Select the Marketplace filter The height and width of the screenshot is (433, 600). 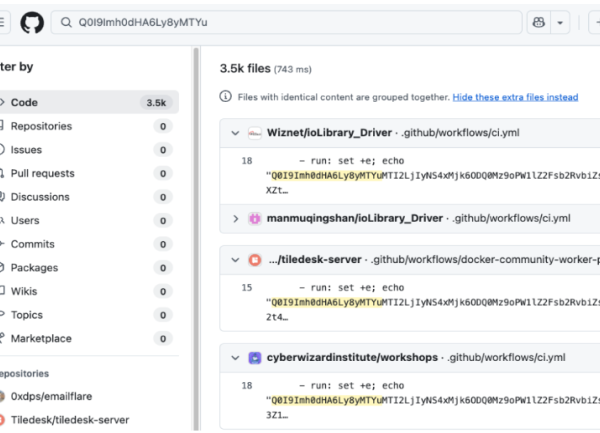coord(87,339)
